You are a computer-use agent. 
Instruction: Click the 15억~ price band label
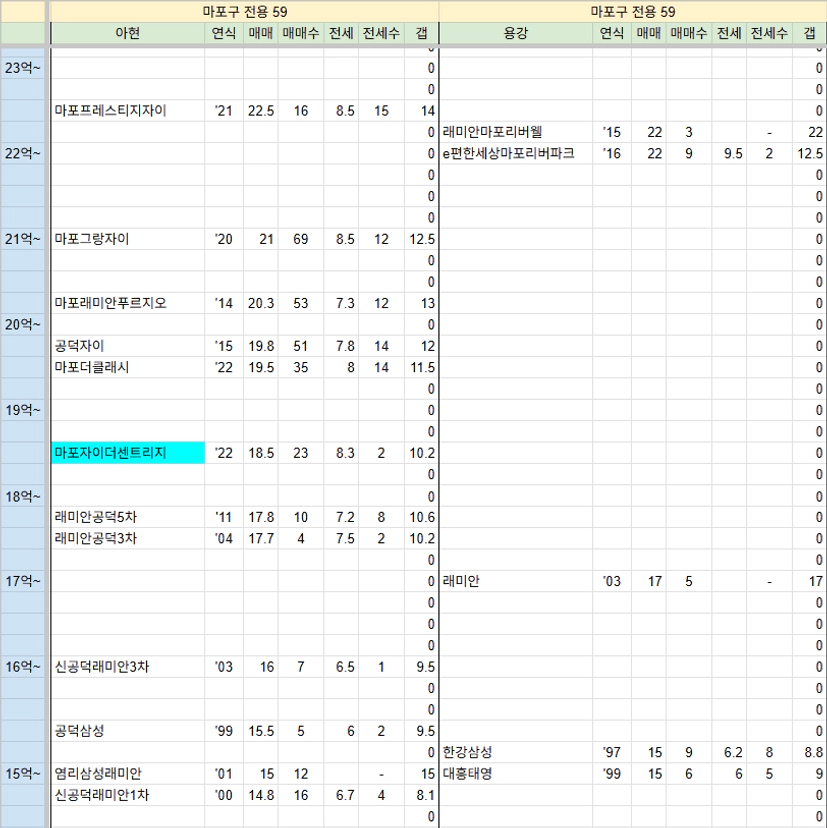tap(23, 774)
